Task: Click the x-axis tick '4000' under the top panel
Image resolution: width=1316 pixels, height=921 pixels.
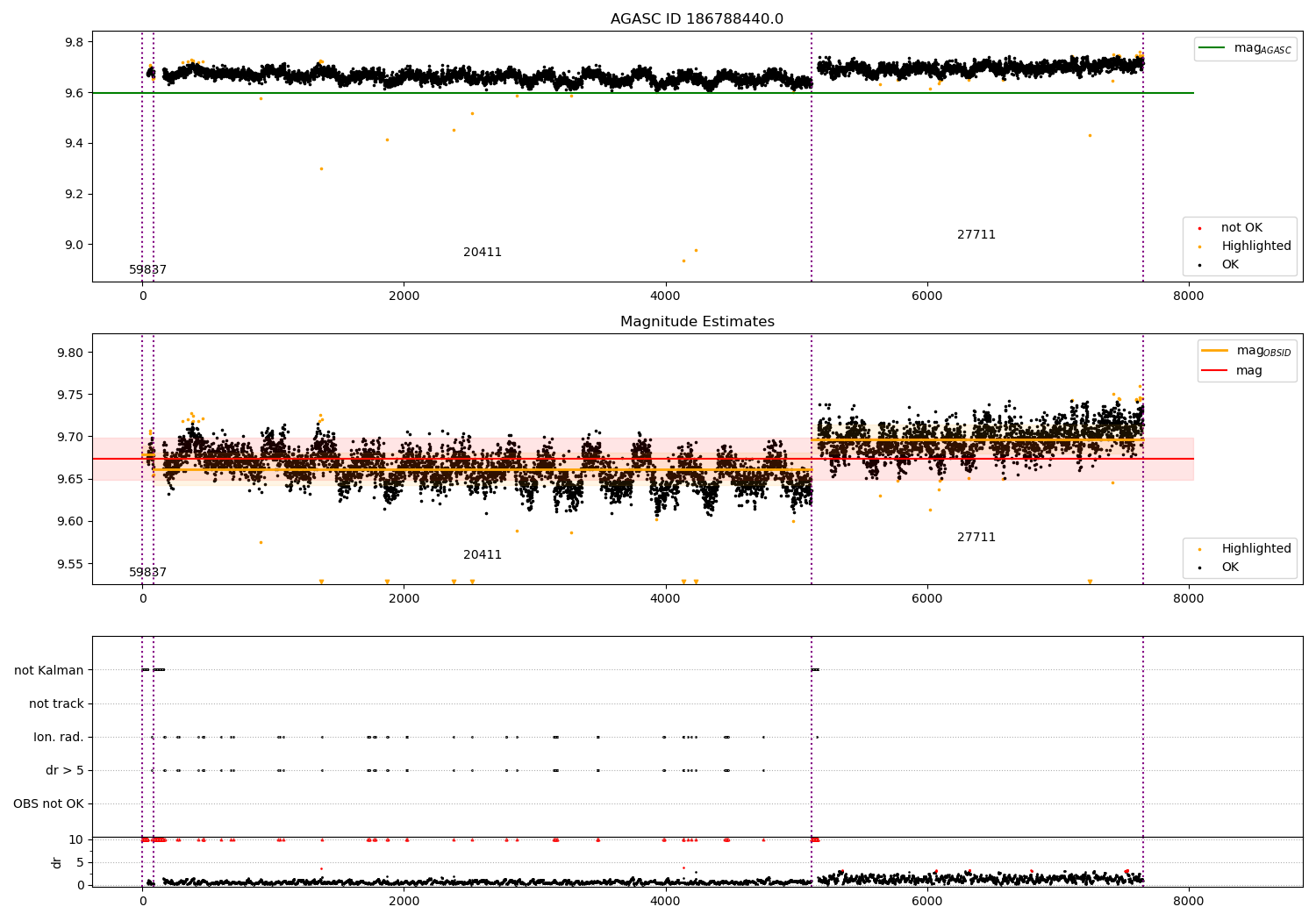Action: coord(665,296)
